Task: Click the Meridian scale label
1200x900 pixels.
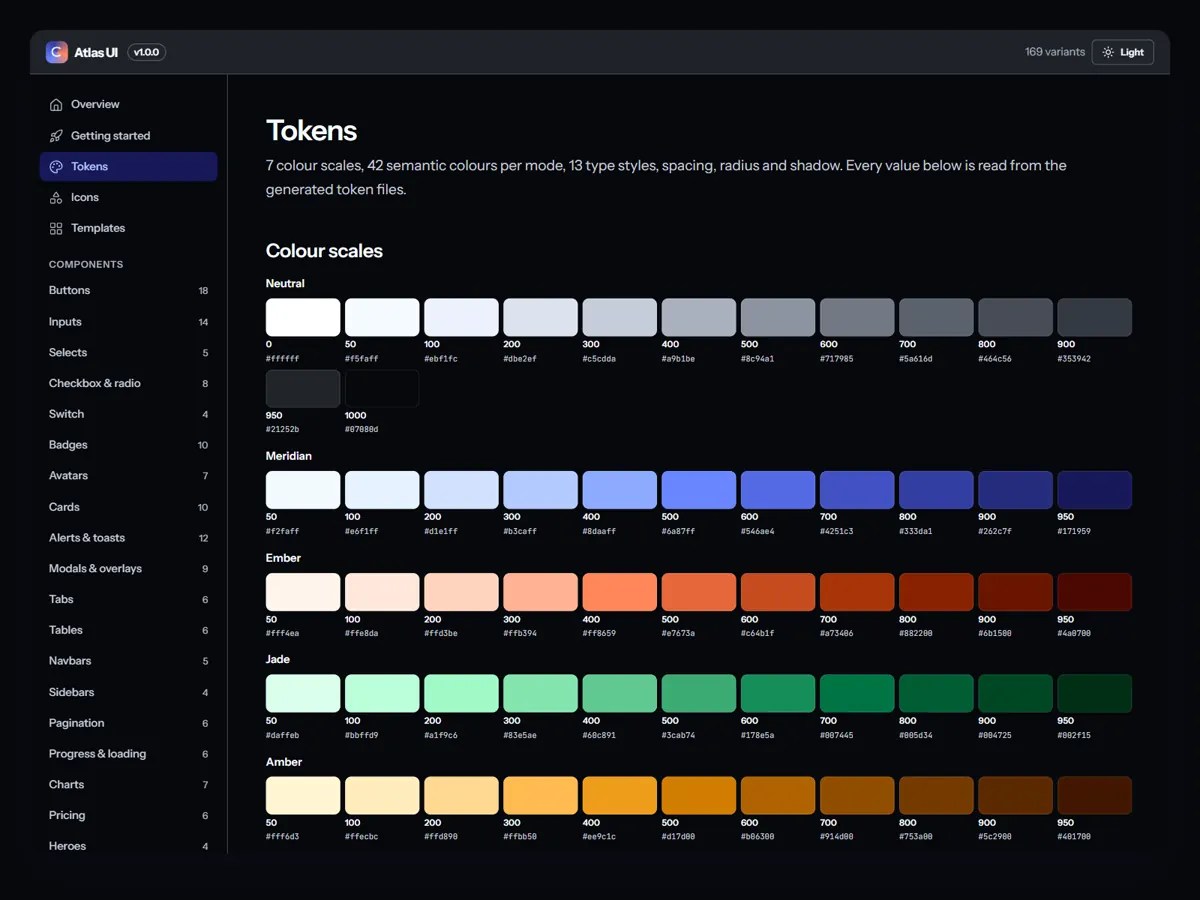Action: [289, 456]
